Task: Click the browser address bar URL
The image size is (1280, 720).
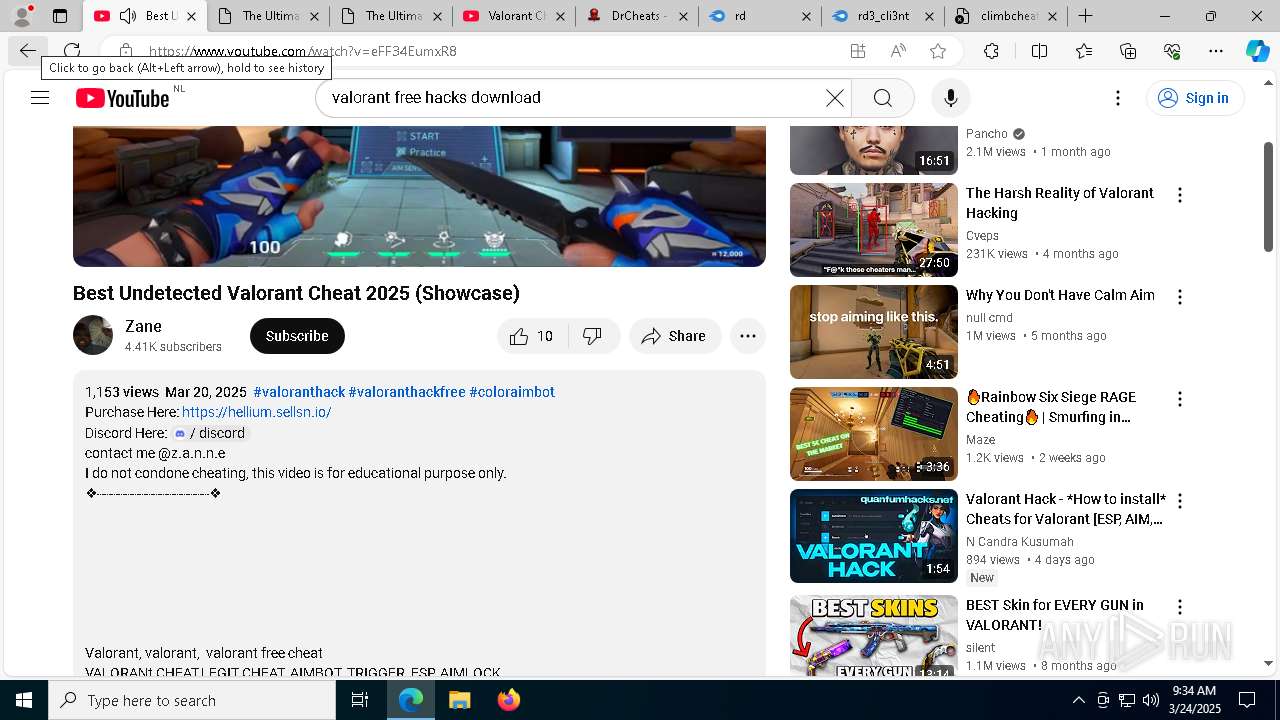Action: (x=303, y=51)
